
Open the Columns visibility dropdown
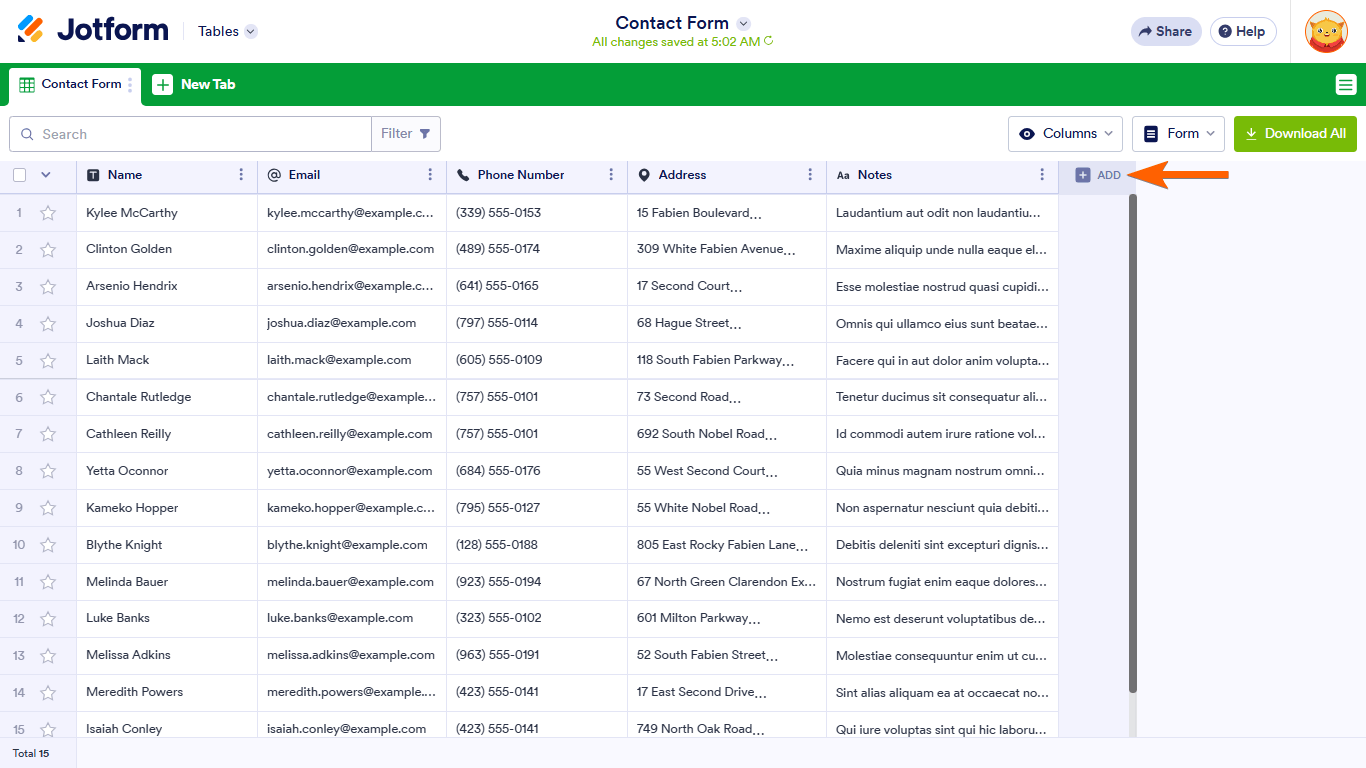pos(1065,134)
